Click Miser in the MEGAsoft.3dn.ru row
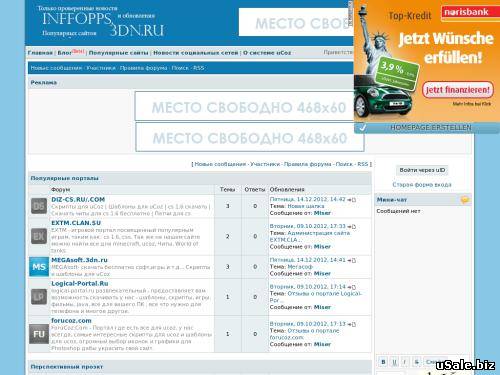This screenshot has height=375, width=500. pyautogui.click(x=322, y=274)
